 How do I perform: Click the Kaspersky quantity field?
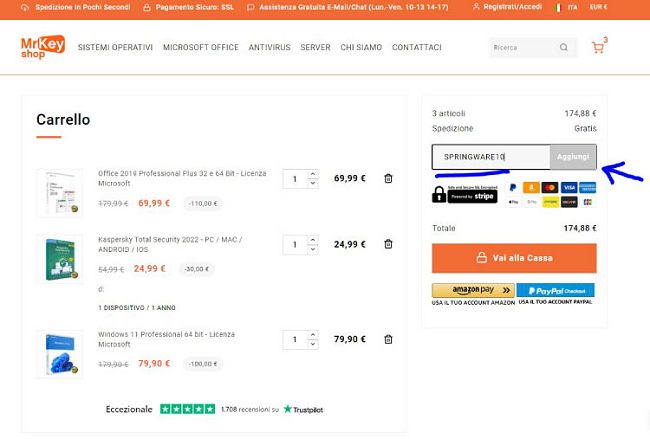pos(295,245)
